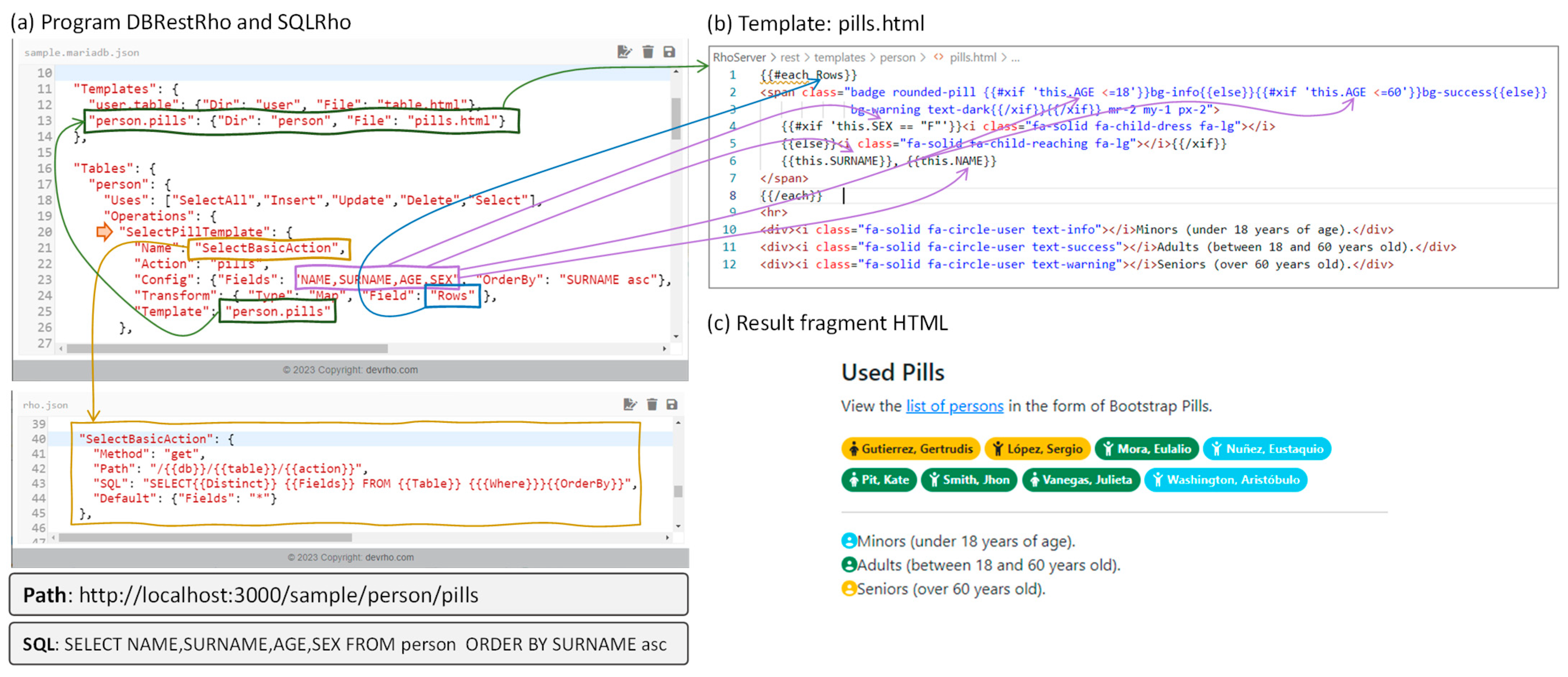Click the 'Smith, Jhon' pill
Image resolution: width=1568 pixels, height=677 pixels.
pyautogui.click(x=969, y=480)
